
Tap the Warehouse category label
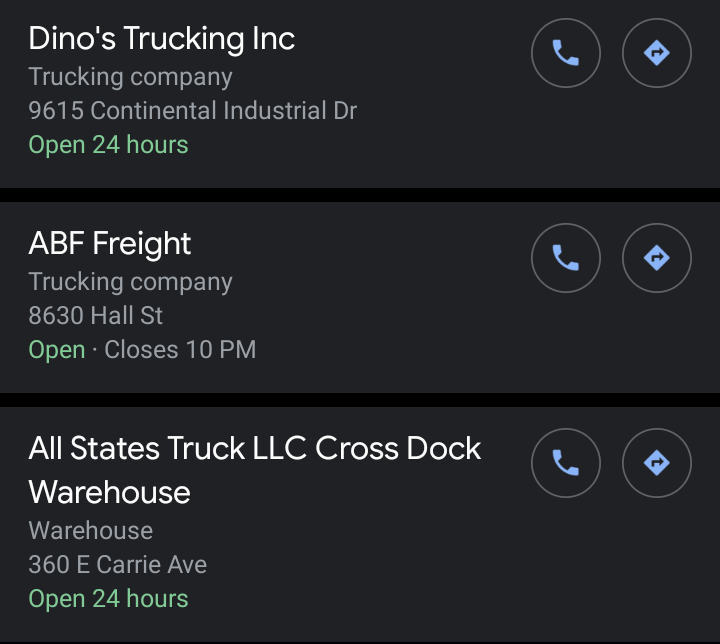pos(91,530)
